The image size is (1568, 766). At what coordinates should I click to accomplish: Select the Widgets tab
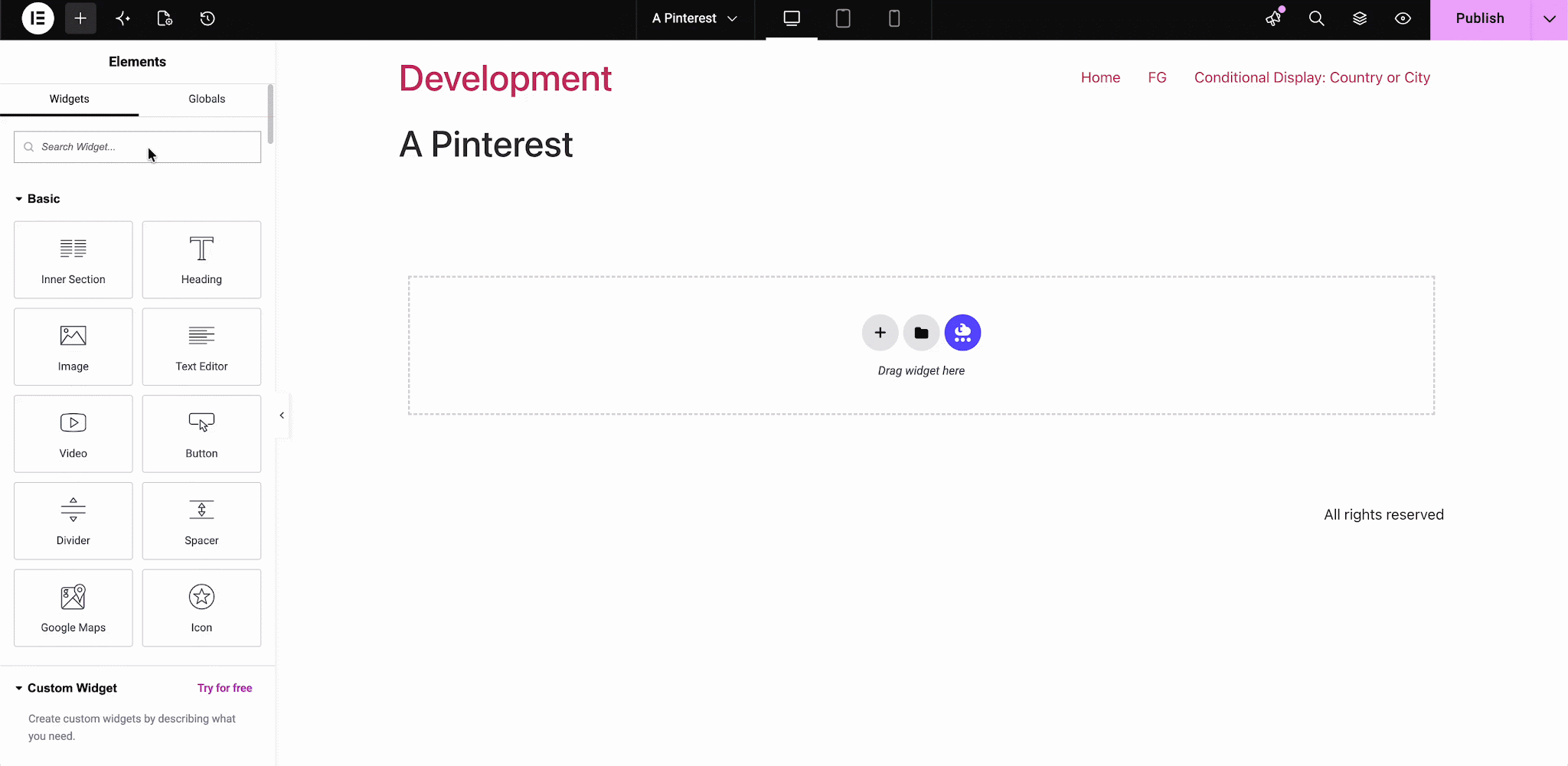pos(70,99)
